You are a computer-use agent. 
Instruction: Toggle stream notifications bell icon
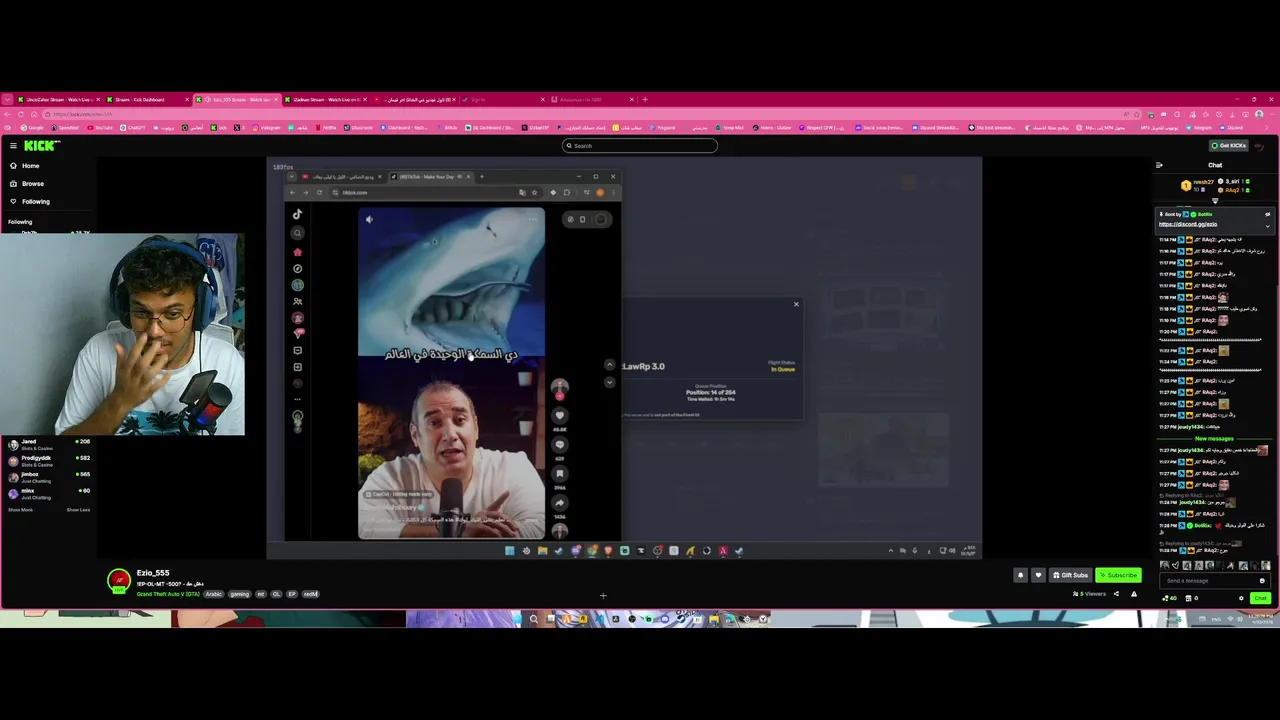1020,575
